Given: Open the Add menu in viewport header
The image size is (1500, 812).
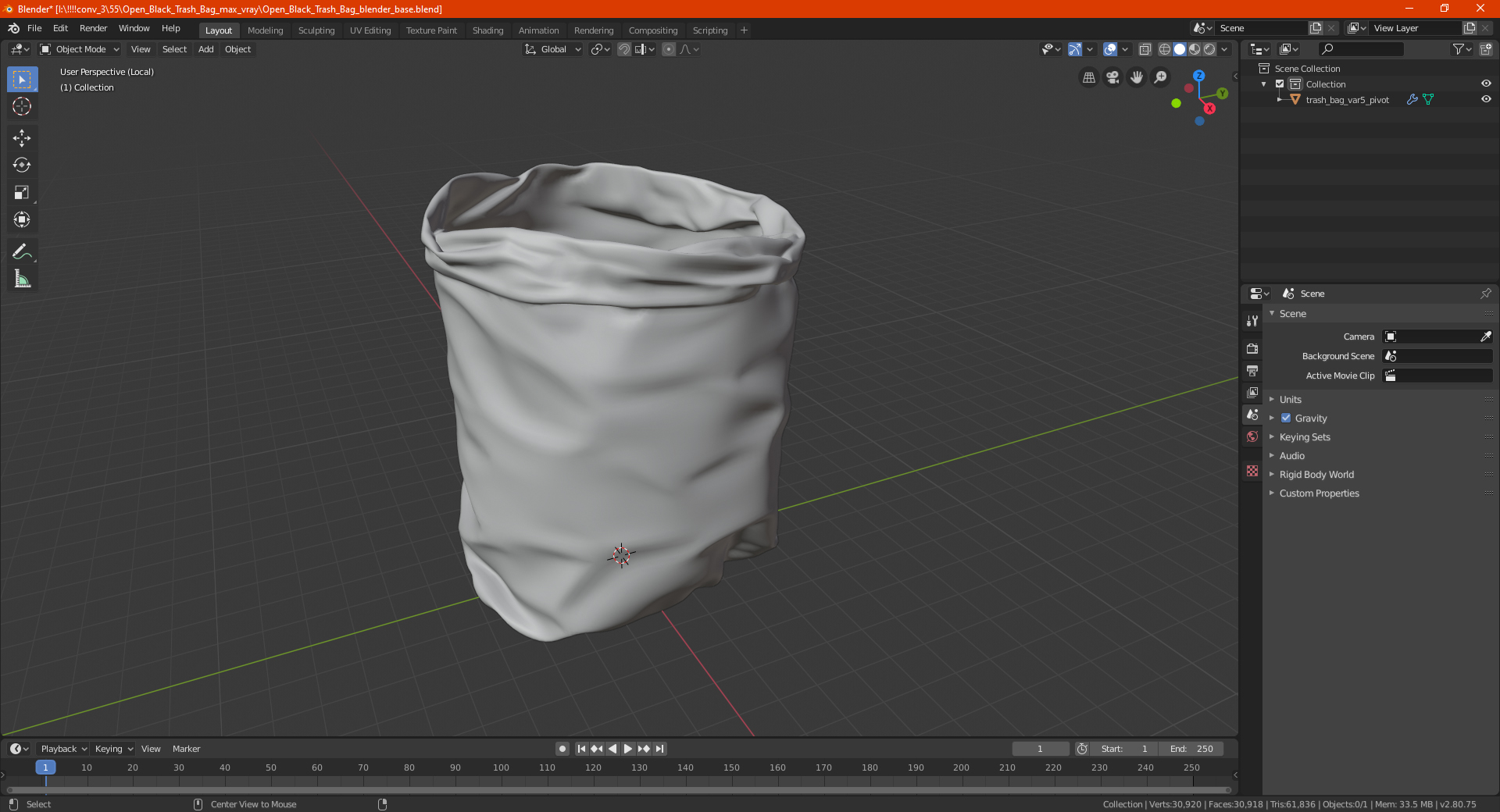Looking at the screenshot, I should (205, 49).
